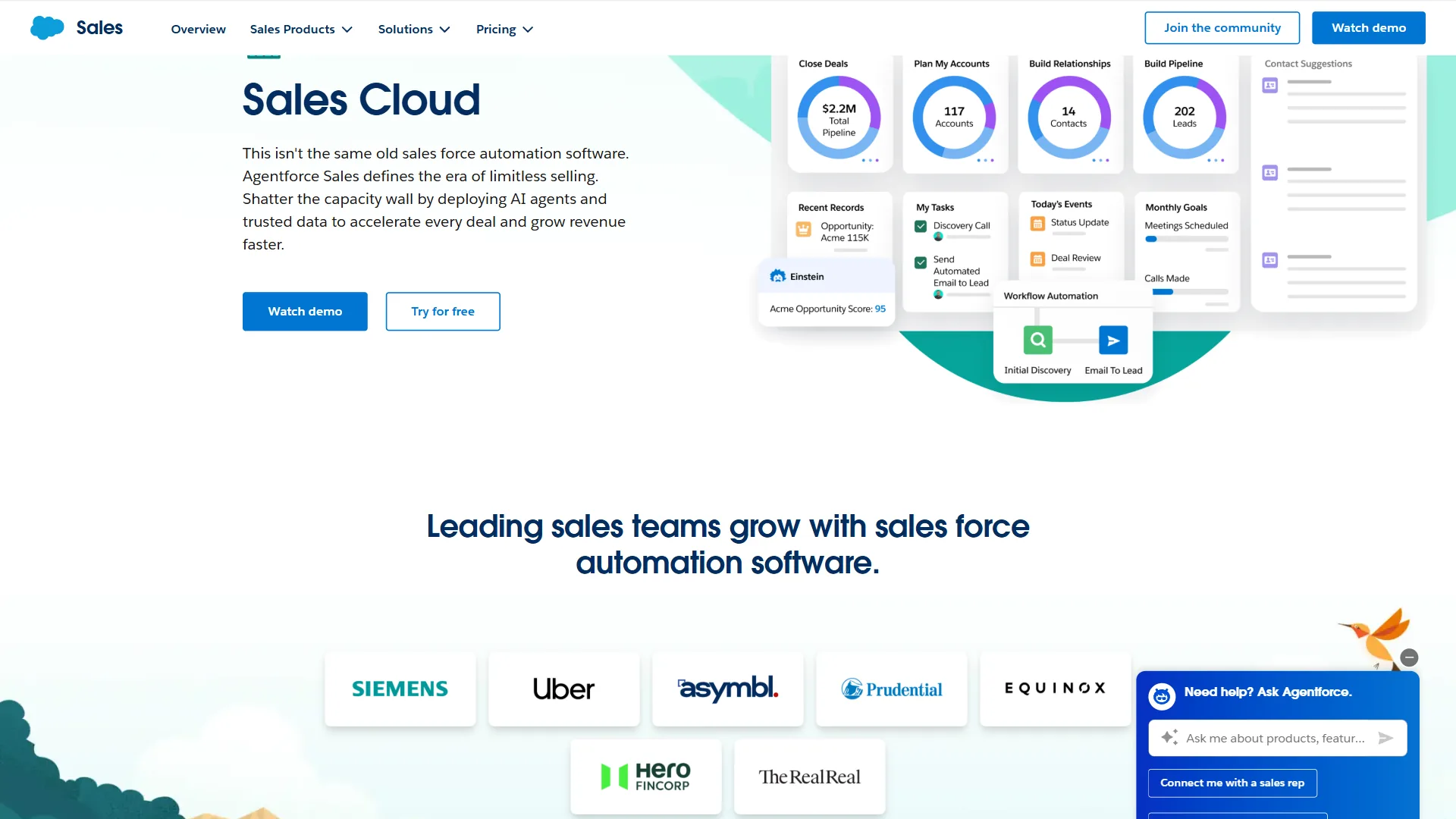Open the Close Deals card three-dot menu
Screen dimensions: 1456x819
pyautogui.click(x=870, y=160)
